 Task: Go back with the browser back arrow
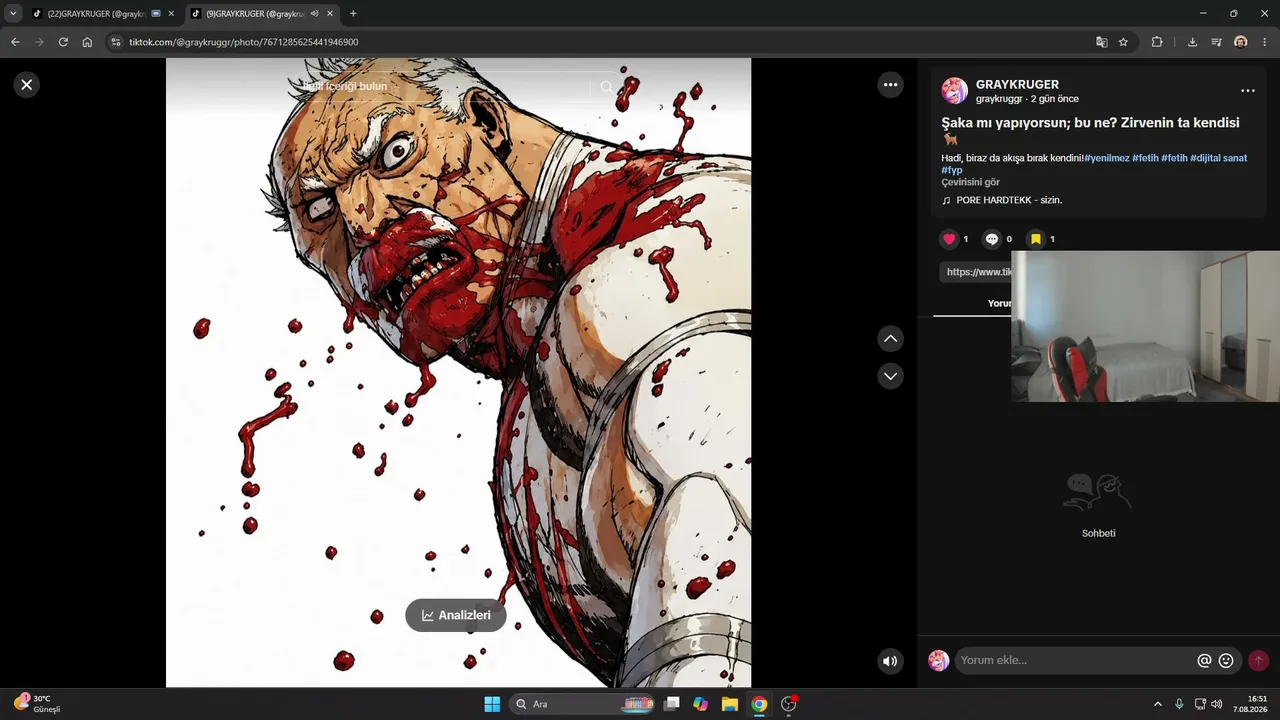[x=15, y=42]
